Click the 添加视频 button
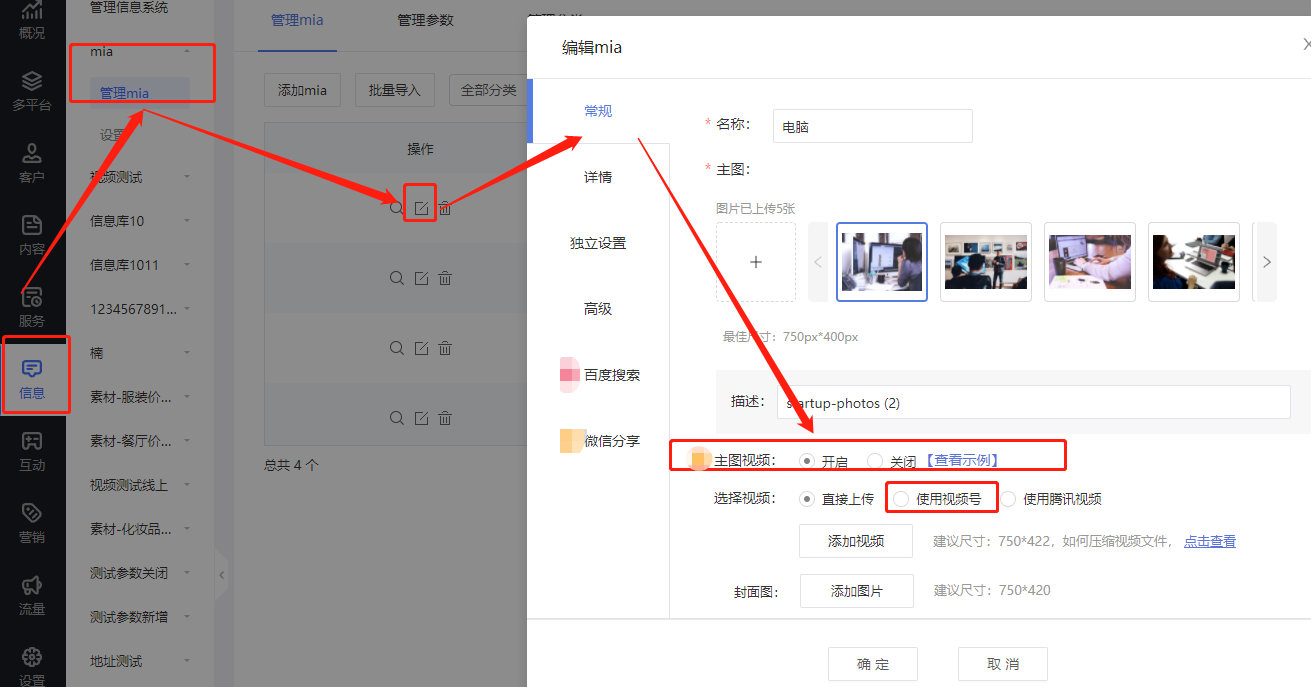The height and width of the screenshot is (687, 1311). click(856, 541)
